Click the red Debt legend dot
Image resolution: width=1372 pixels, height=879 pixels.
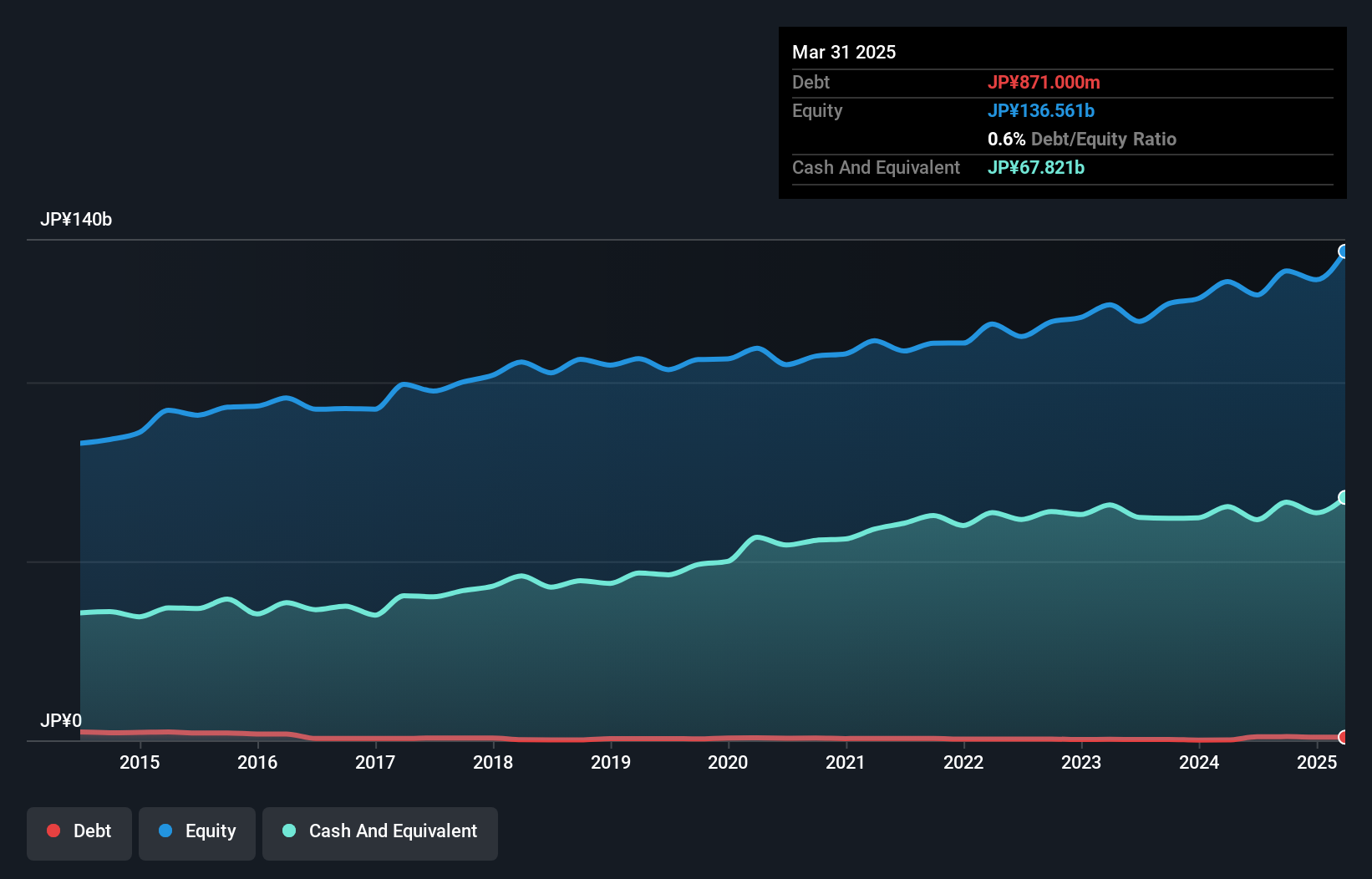[x=53, y=831]
